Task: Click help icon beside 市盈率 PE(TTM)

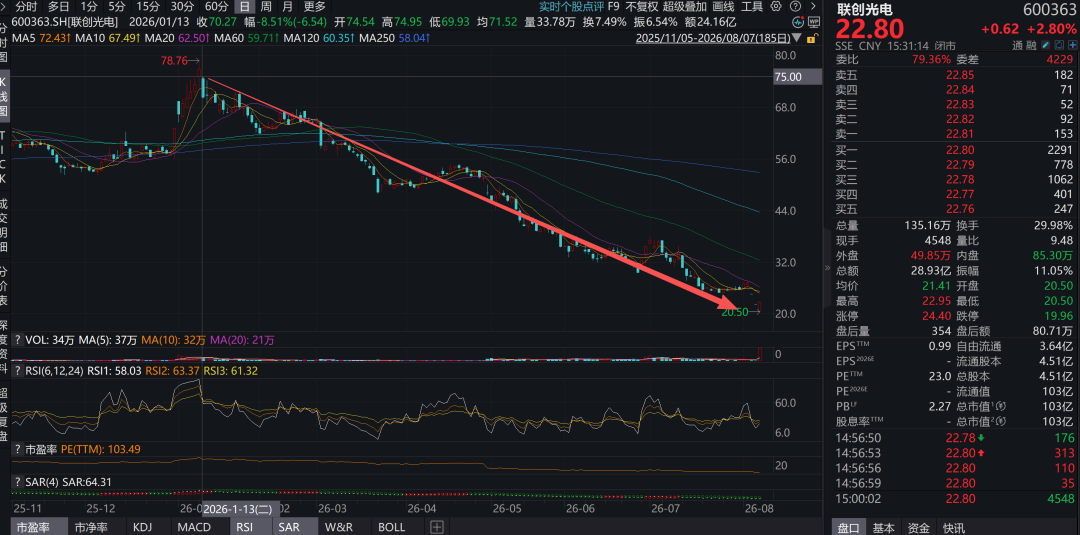Action: pos(17,449)
